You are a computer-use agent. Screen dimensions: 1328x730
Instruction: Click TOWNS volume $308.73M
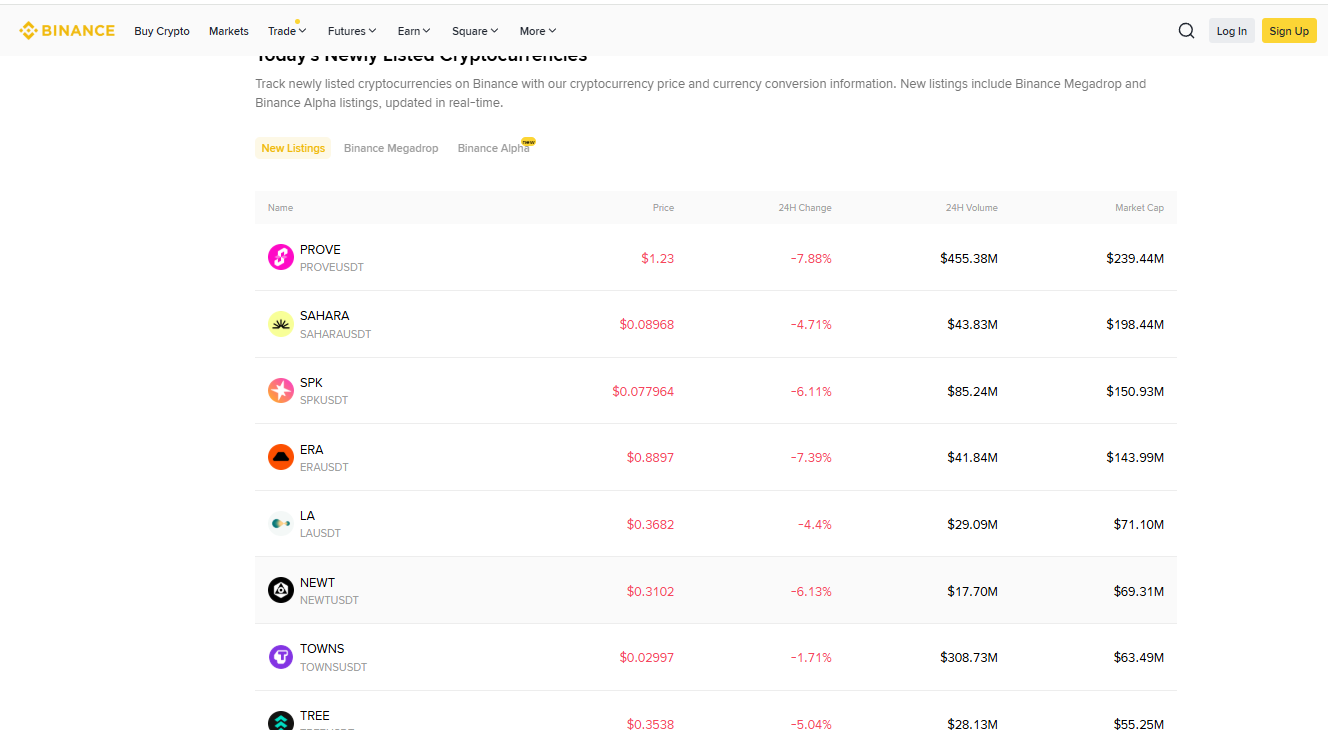tap(969, 658)
